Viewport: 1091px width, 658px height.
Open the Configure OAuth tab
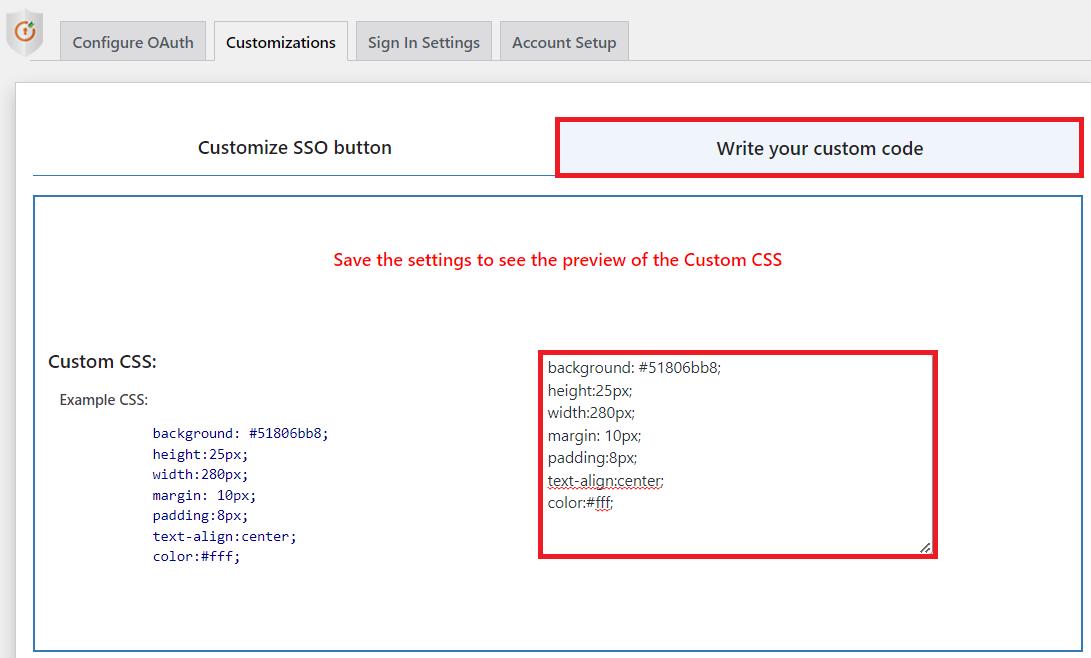(x=133, y=42)
